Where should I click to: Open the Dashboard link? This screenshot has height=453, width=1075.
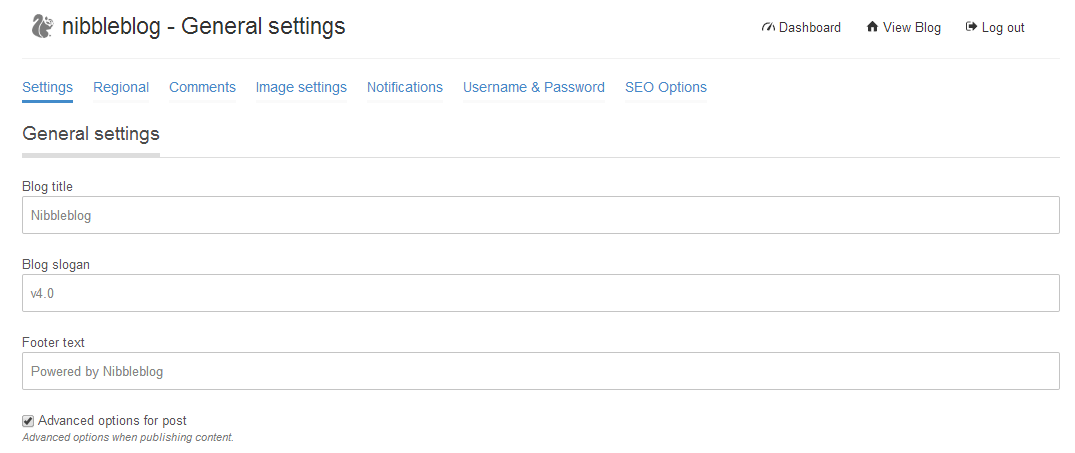809,28
